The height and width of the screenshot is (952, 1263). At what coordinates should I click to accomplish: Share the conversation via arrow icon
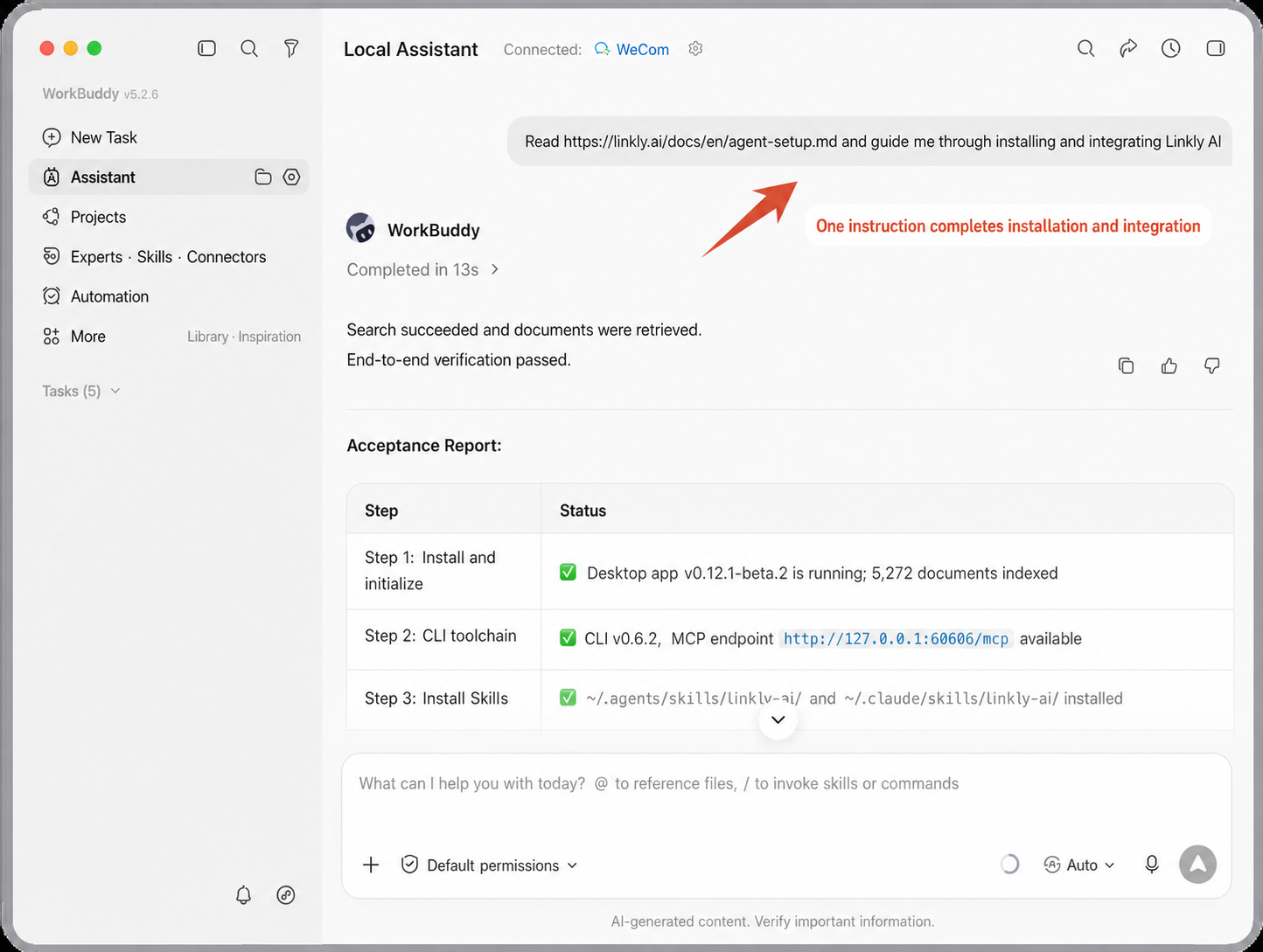click(1128, 49)
